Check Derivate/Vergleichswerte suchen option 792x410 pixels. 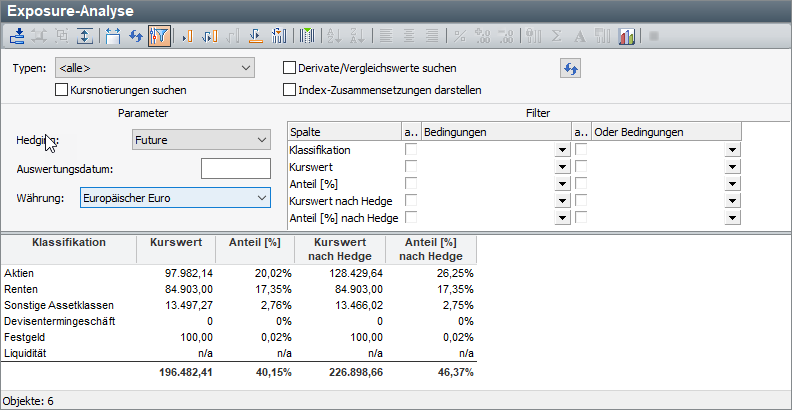(290, 68)
